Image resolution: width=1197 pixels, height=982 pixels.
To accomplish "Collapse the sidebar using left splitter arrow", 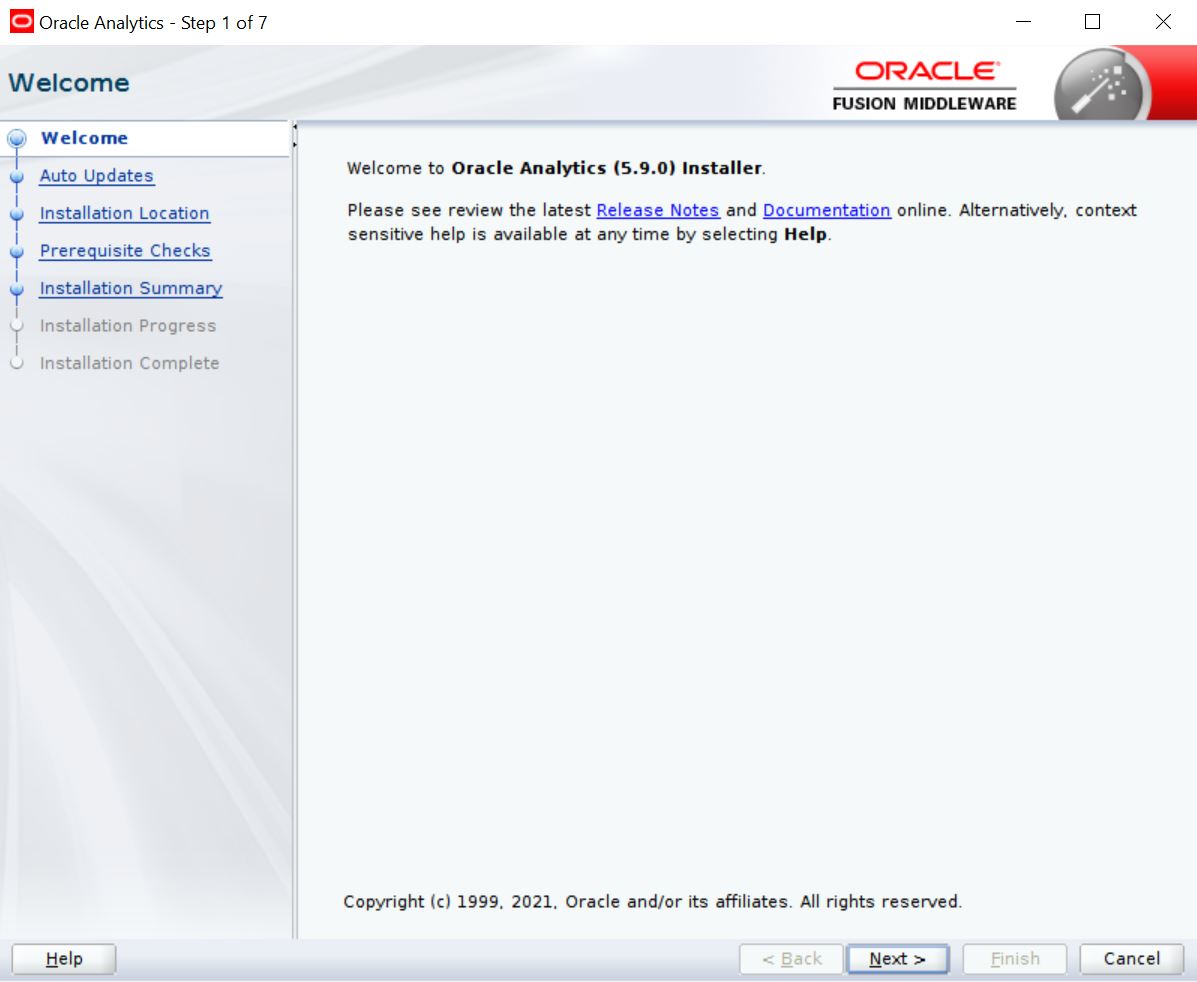I will [x=295, y=128].
